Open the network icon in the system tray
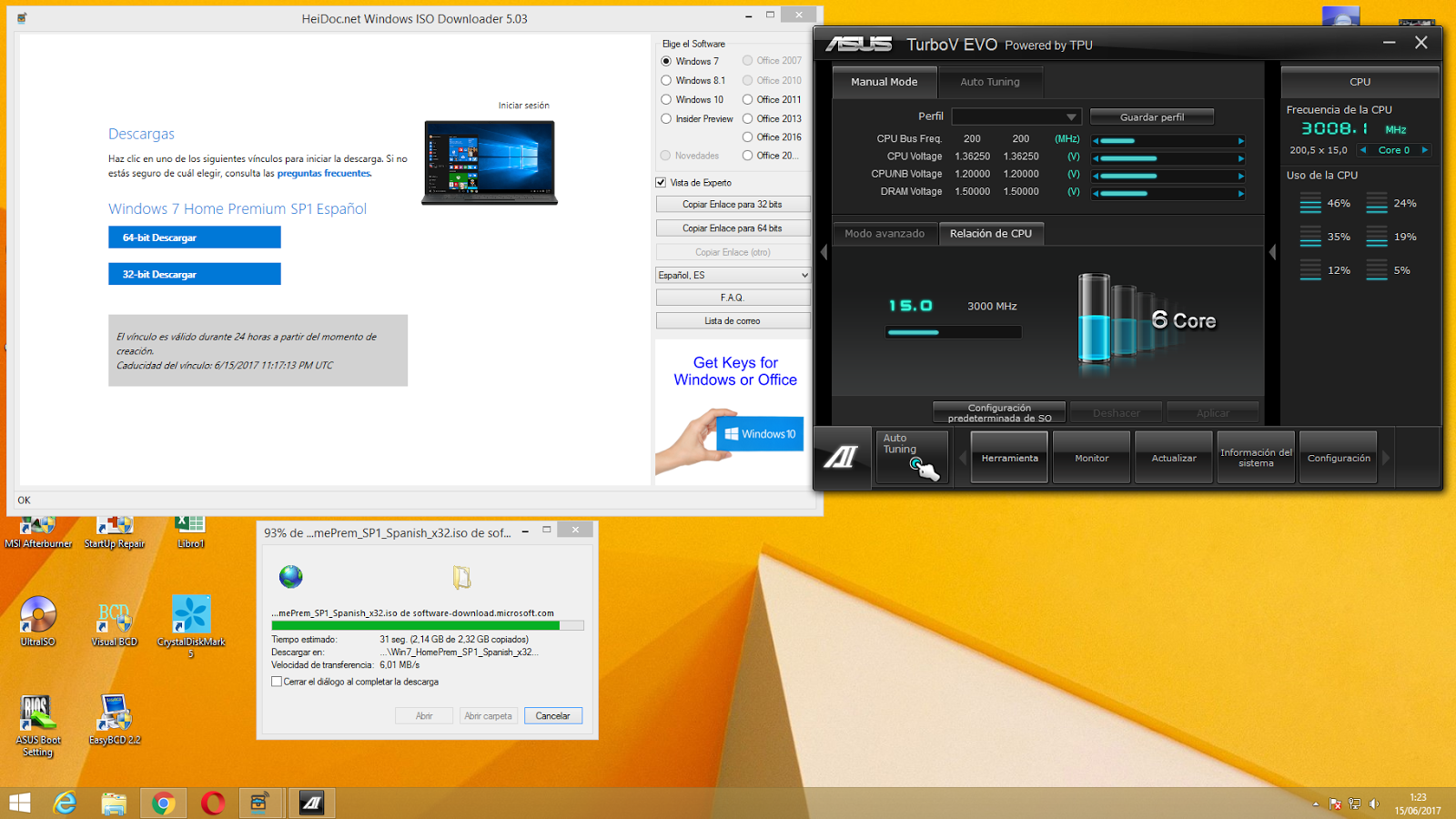 coord(1355,804)
